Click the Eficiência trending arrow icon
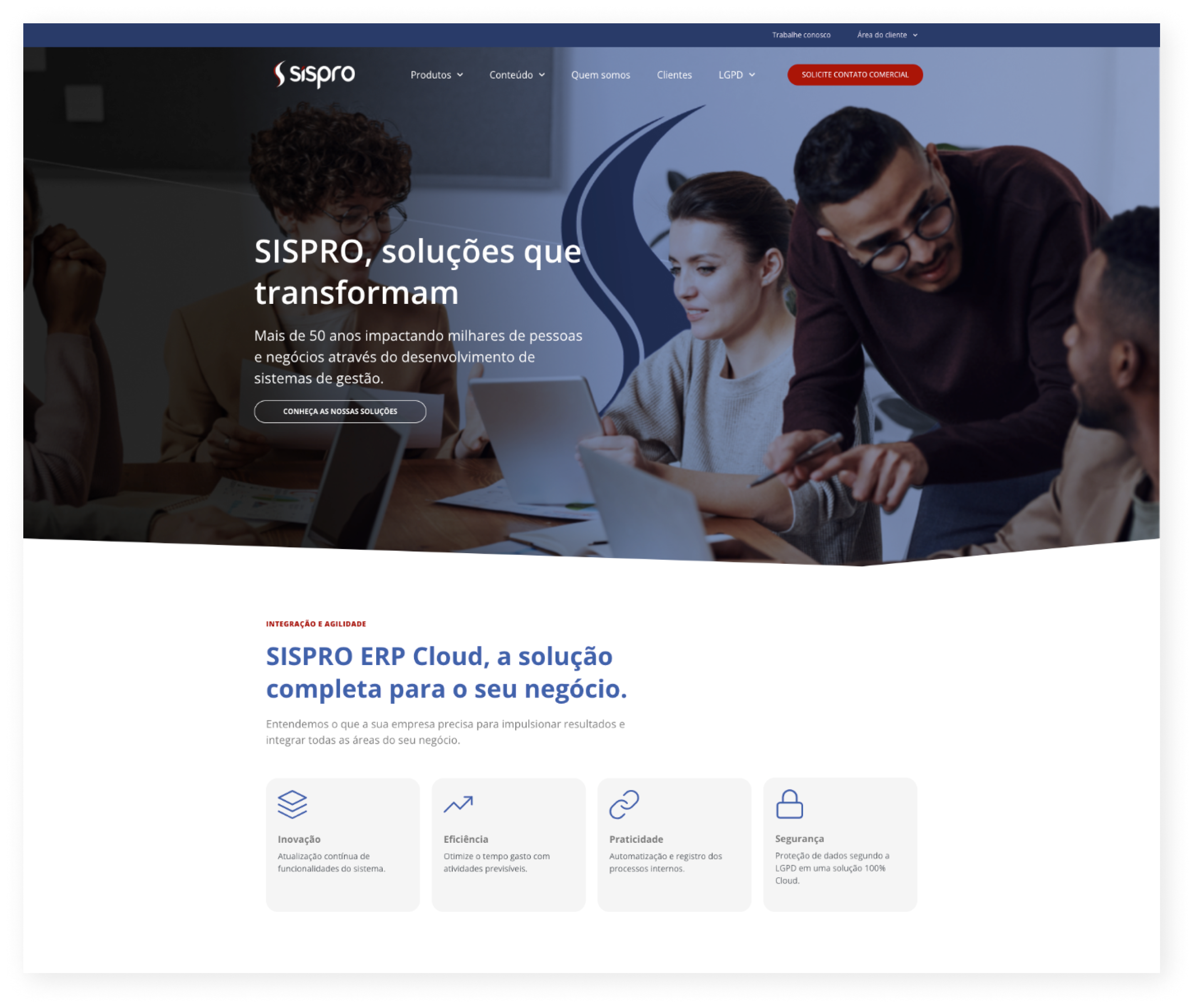The height and width of the screenshot is (1008, 1195). [x=459, y=804]
